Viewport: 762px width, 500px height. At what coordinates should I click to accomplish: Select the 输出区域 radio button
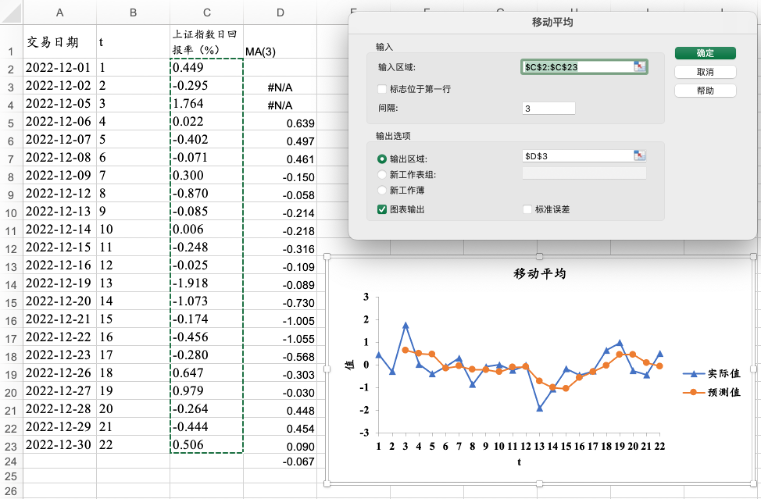pyautogui.click(x=382, y=158)
